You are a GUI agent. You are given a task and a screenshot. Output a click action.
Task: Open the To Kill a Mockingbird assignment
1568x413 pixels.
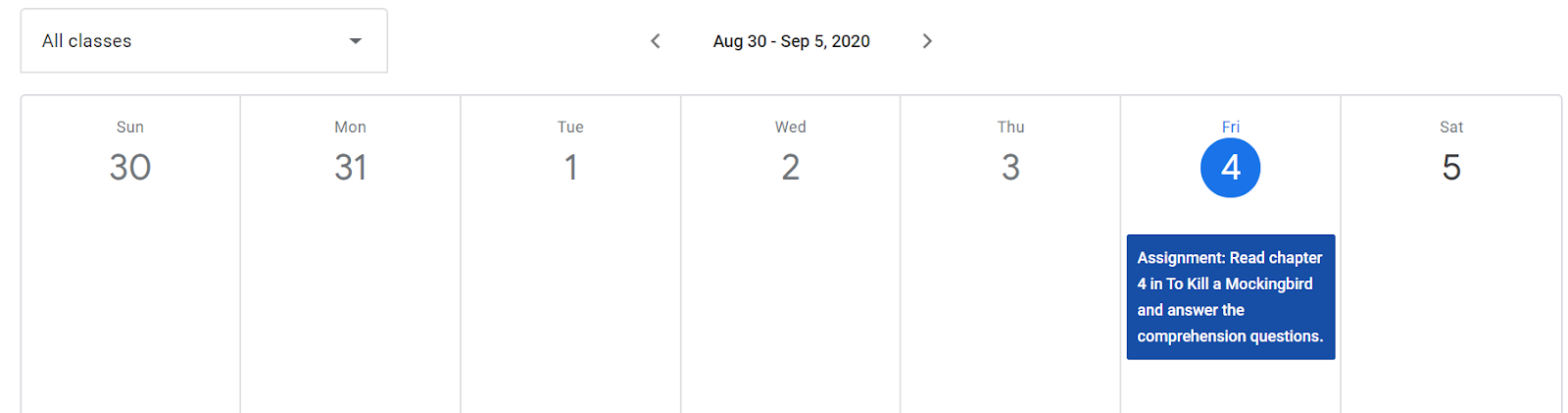pos(1231,297)
